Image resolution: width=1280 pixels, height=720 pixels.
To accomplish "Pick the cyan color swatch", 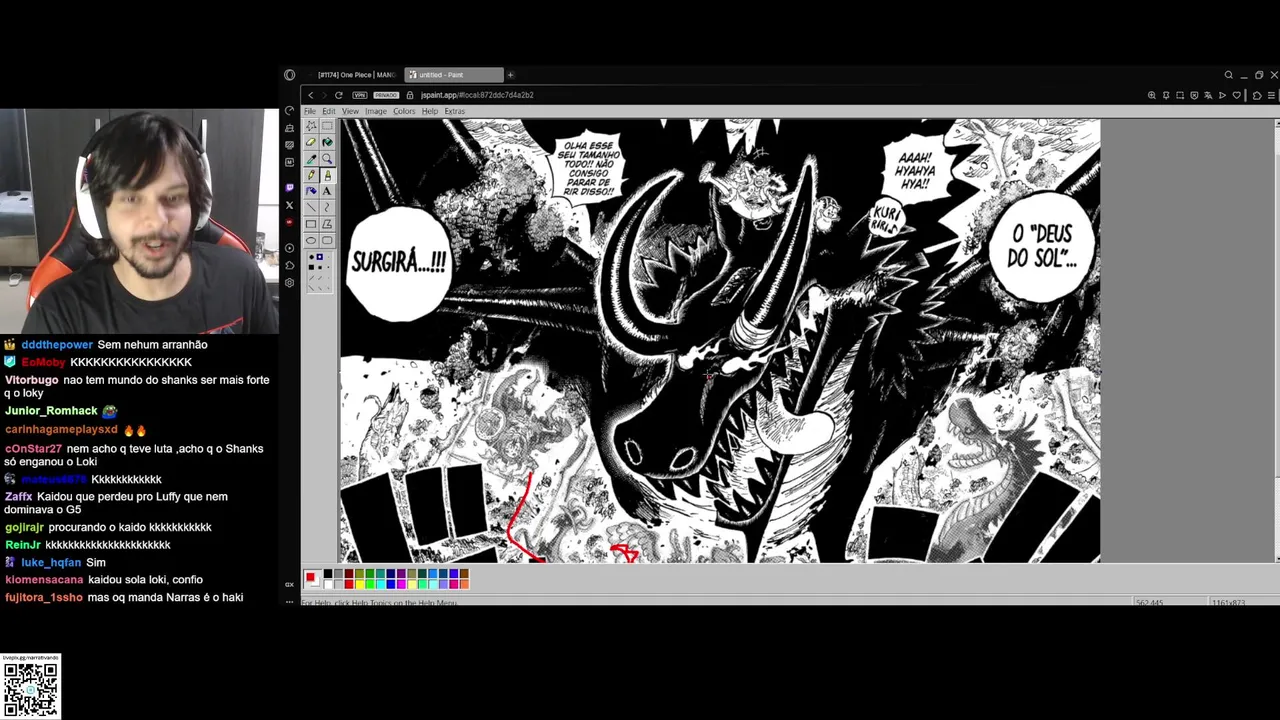I will (x=381, y=584).
